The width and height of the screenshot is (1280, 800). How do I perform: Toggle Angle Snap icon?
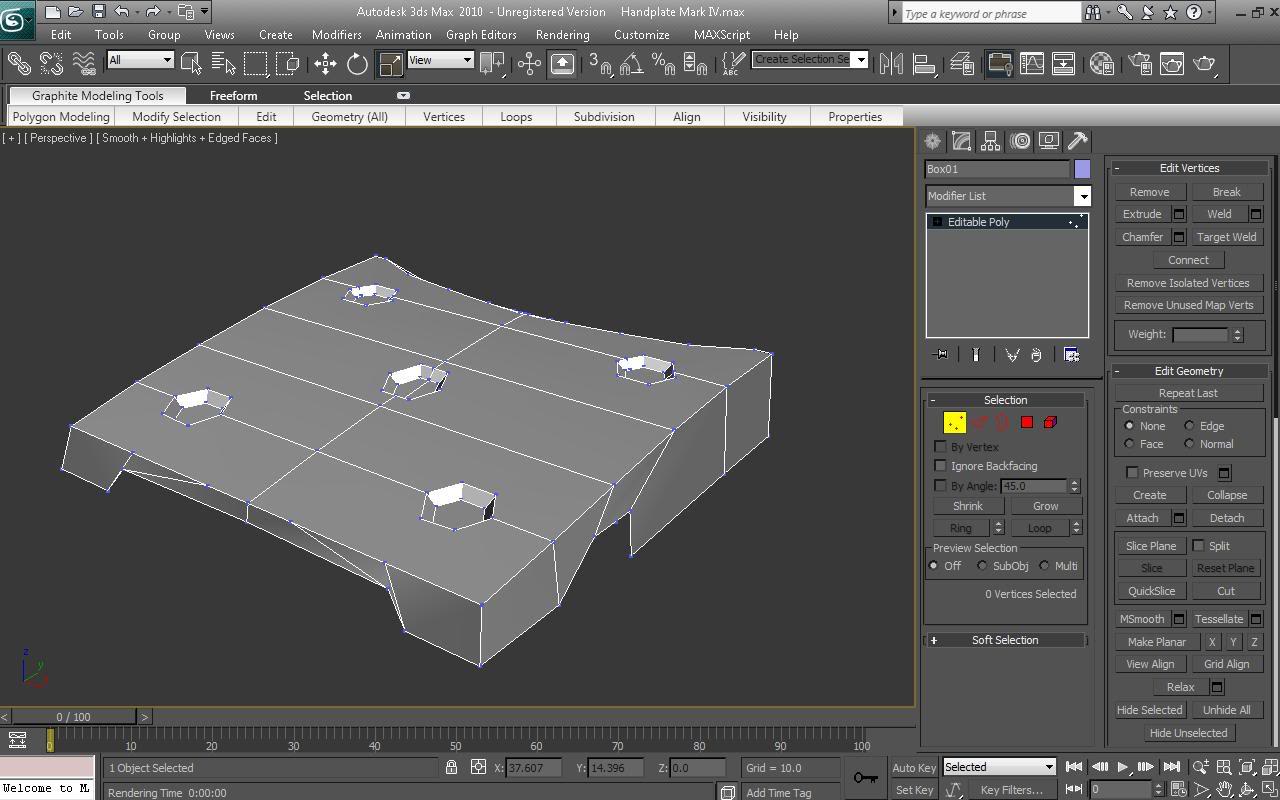(x=631, y=64)
